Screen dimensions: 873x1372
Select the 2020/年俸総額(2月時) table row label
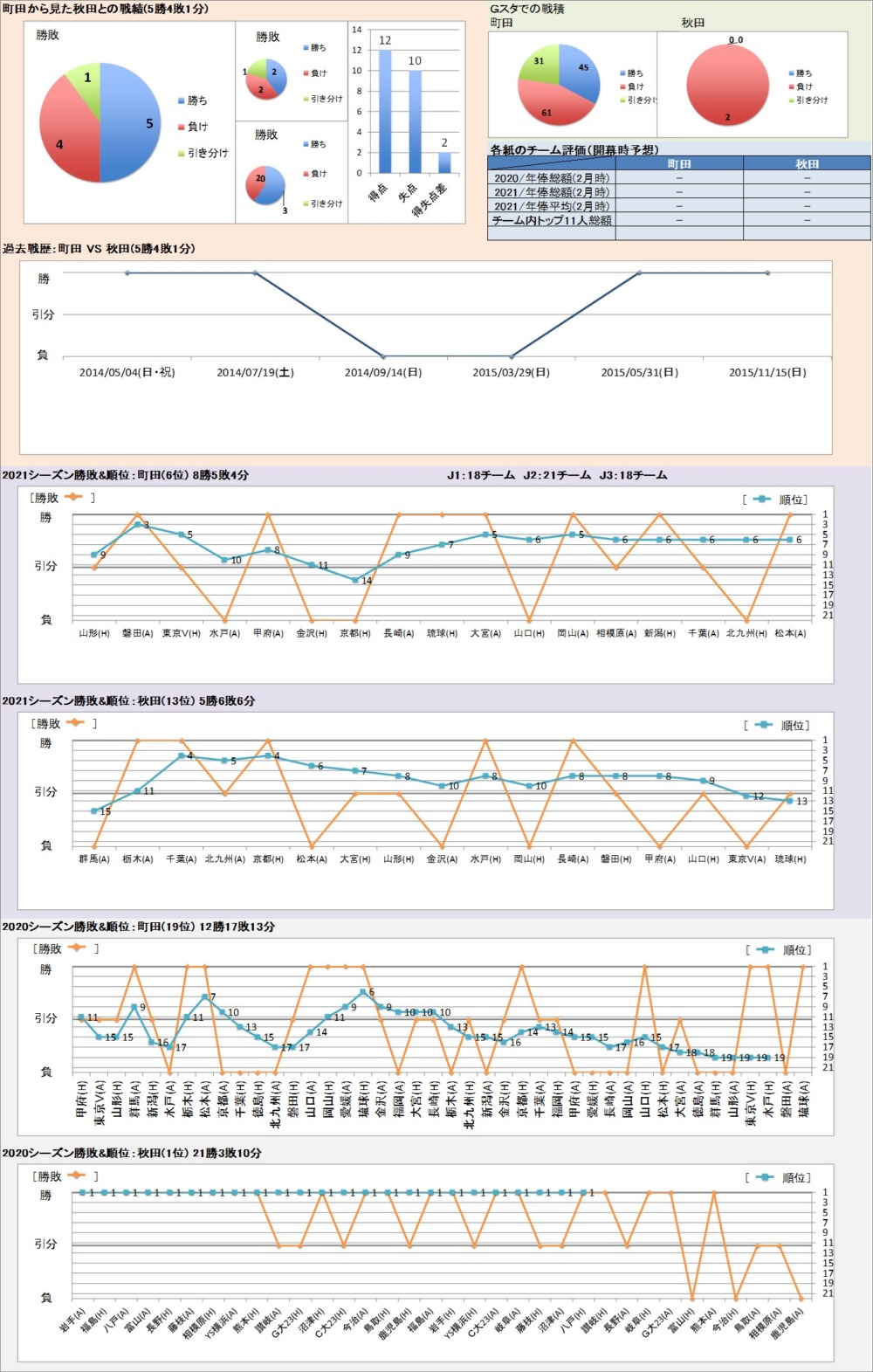[552, 178]
